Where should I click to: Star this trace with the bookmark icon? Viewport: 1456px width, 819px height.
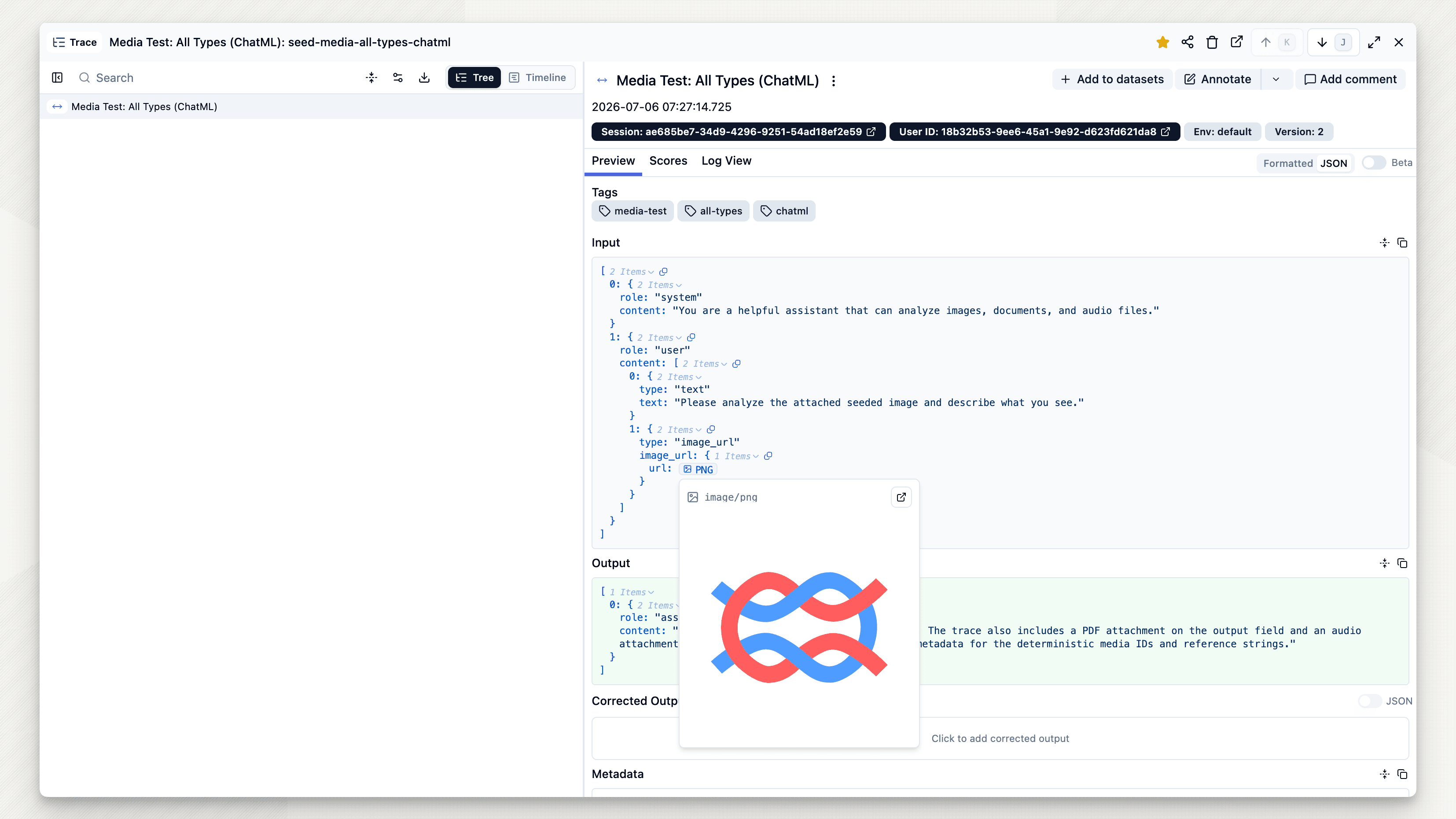[x=1163, y=42]
